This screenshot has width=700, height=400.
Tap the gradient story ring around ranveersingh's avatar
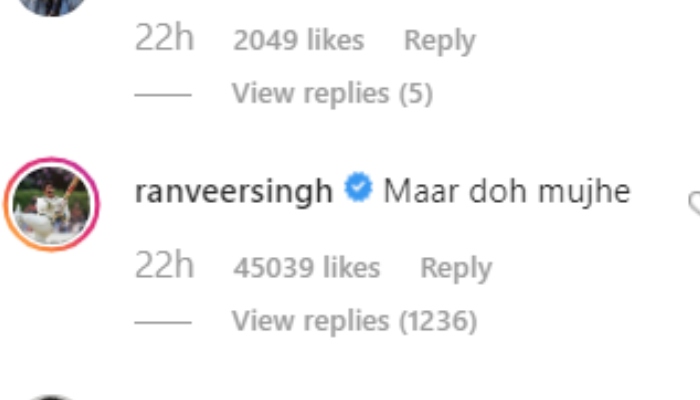[x=52, y=205]
